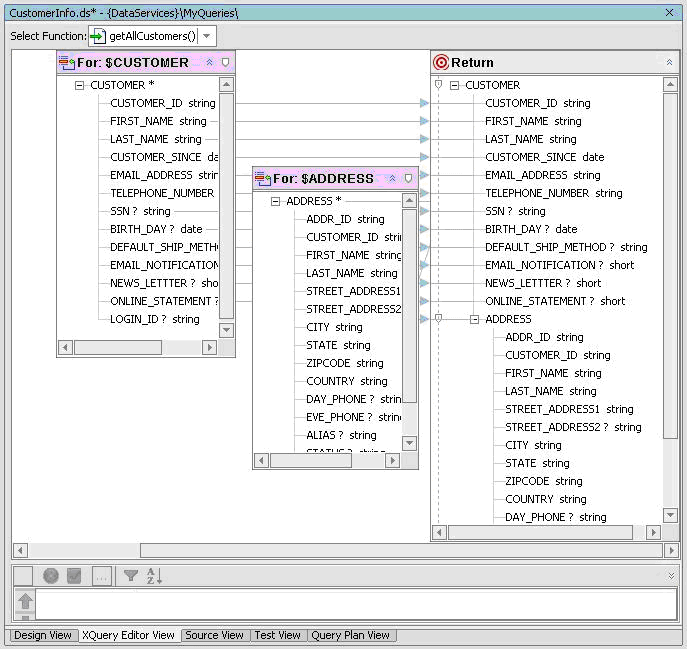Switch to Test View tab

277,635
